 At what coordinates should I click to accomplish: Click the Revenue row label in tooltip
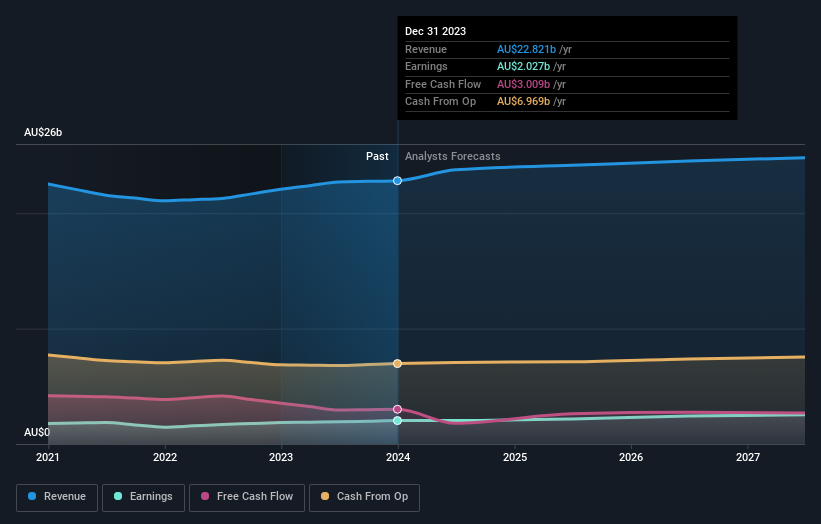[426, 49]
